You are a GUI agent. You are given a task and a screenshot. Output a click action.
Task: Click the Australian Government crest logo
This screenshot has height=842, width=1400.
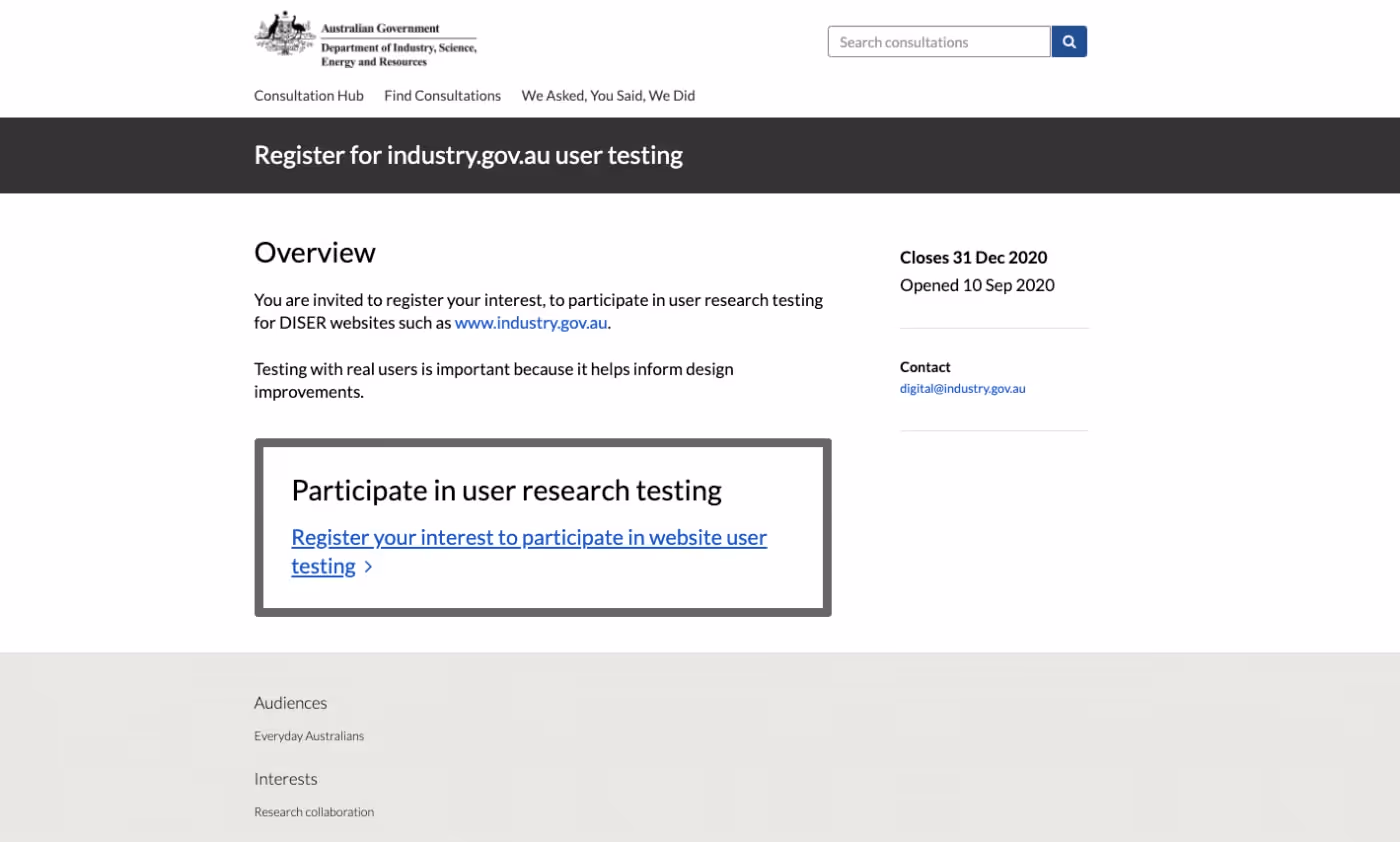pyautogui.click(x=286, y=34)
